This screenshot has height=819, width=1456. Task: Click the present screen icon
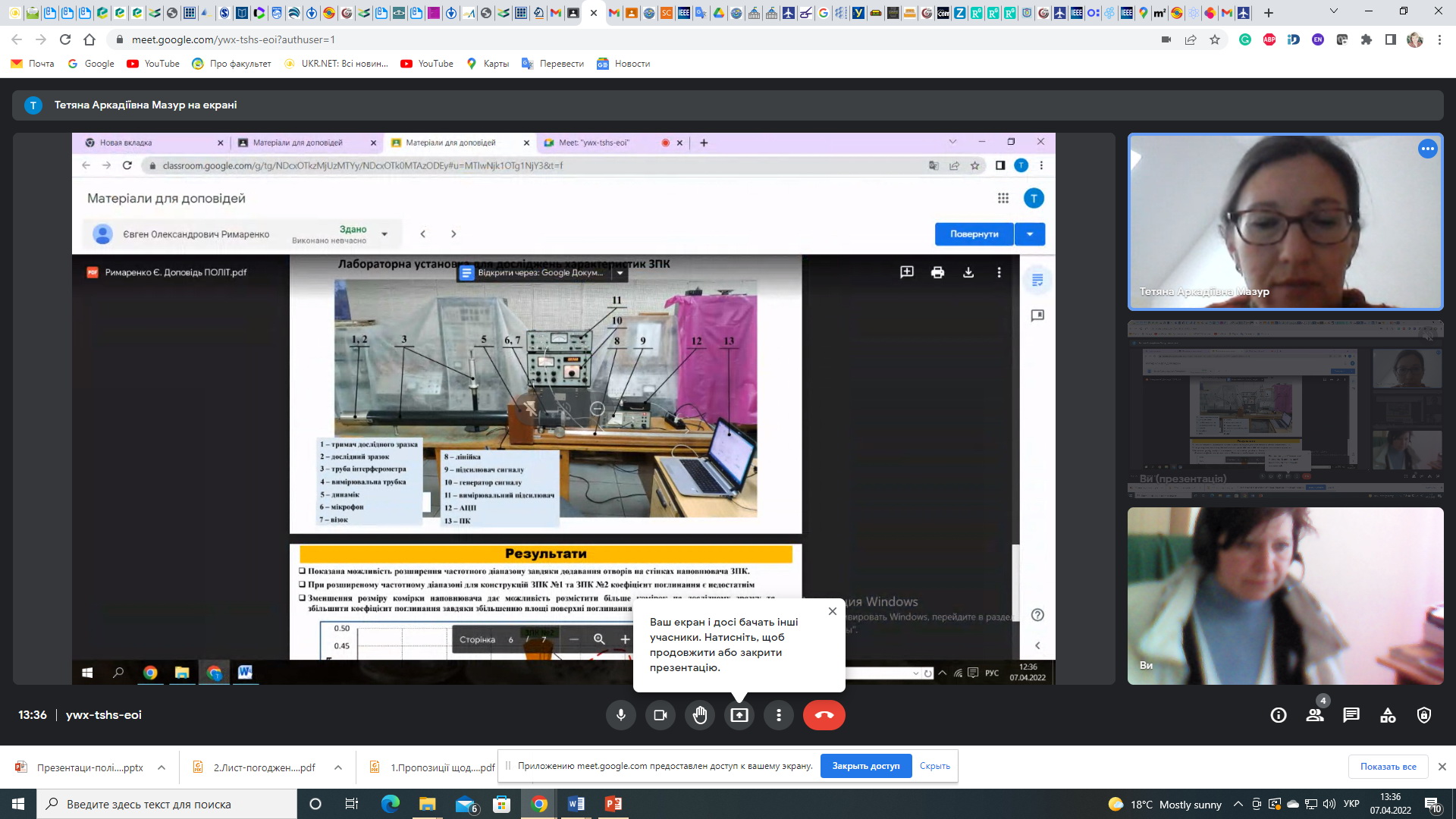pos(739,715)
